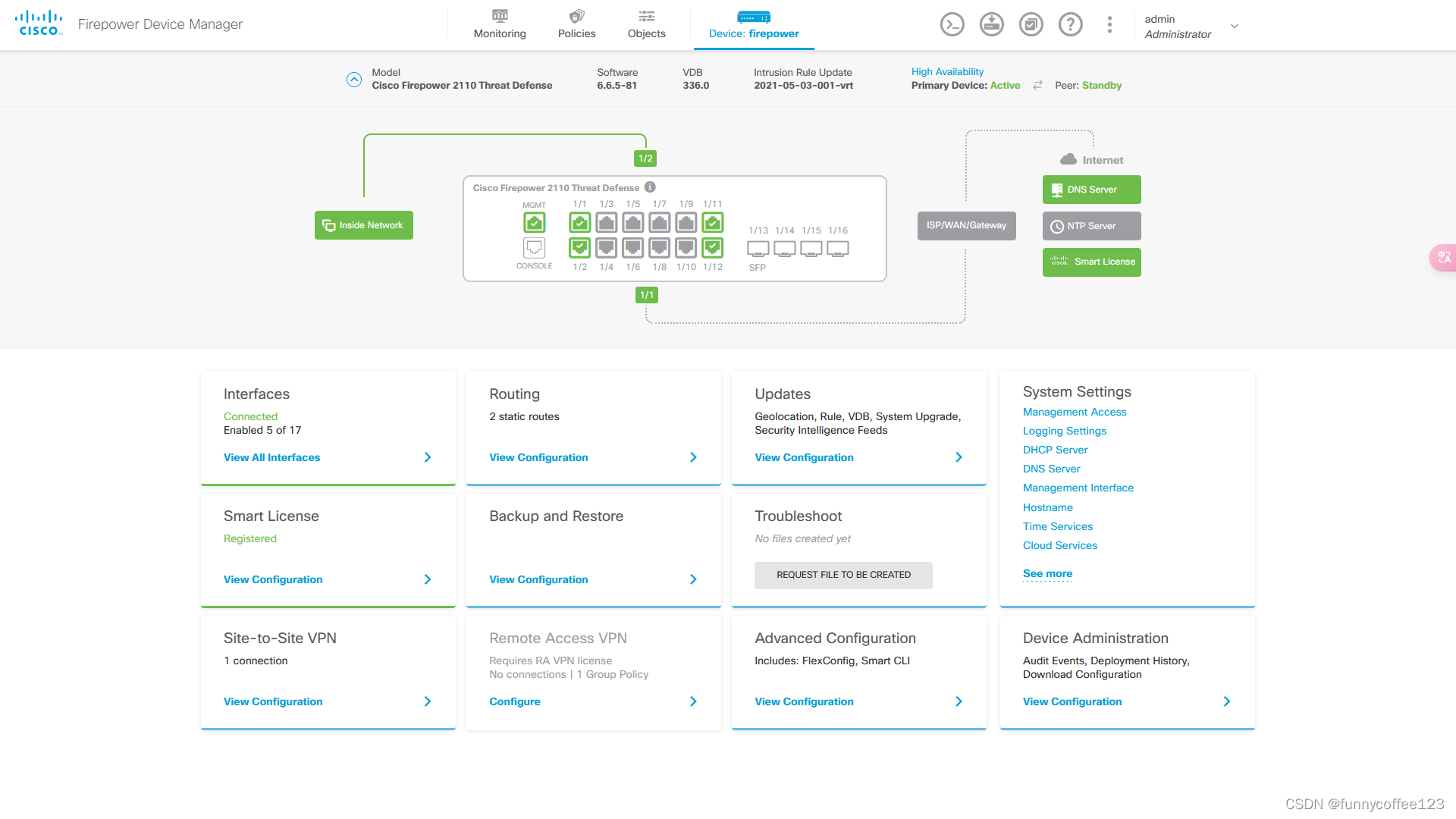
Task: Click Request File To Be Created button
Action: (x=843, y=575)
